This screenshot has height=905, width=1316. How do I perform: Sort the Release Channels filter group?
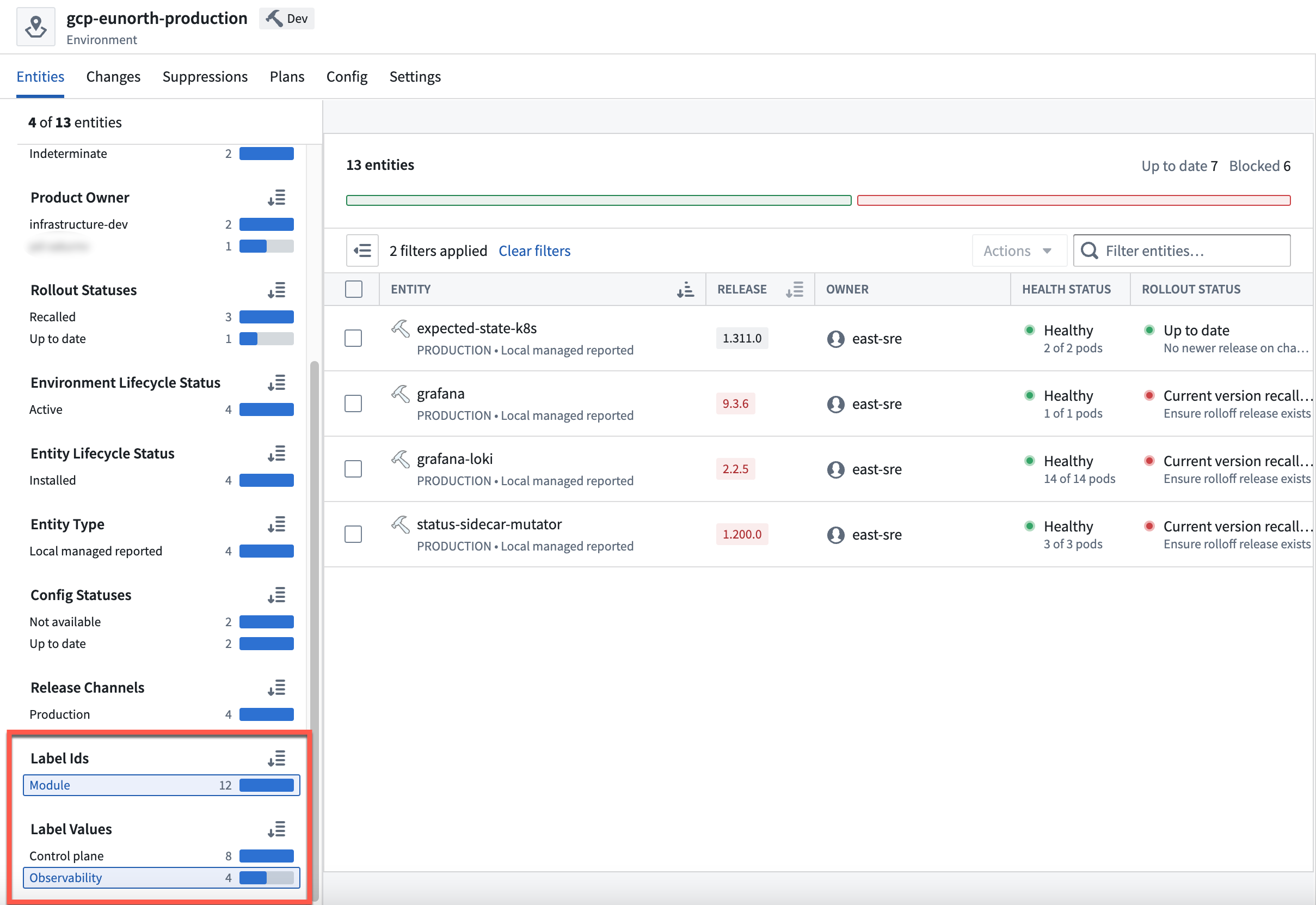tap(276, 688)
